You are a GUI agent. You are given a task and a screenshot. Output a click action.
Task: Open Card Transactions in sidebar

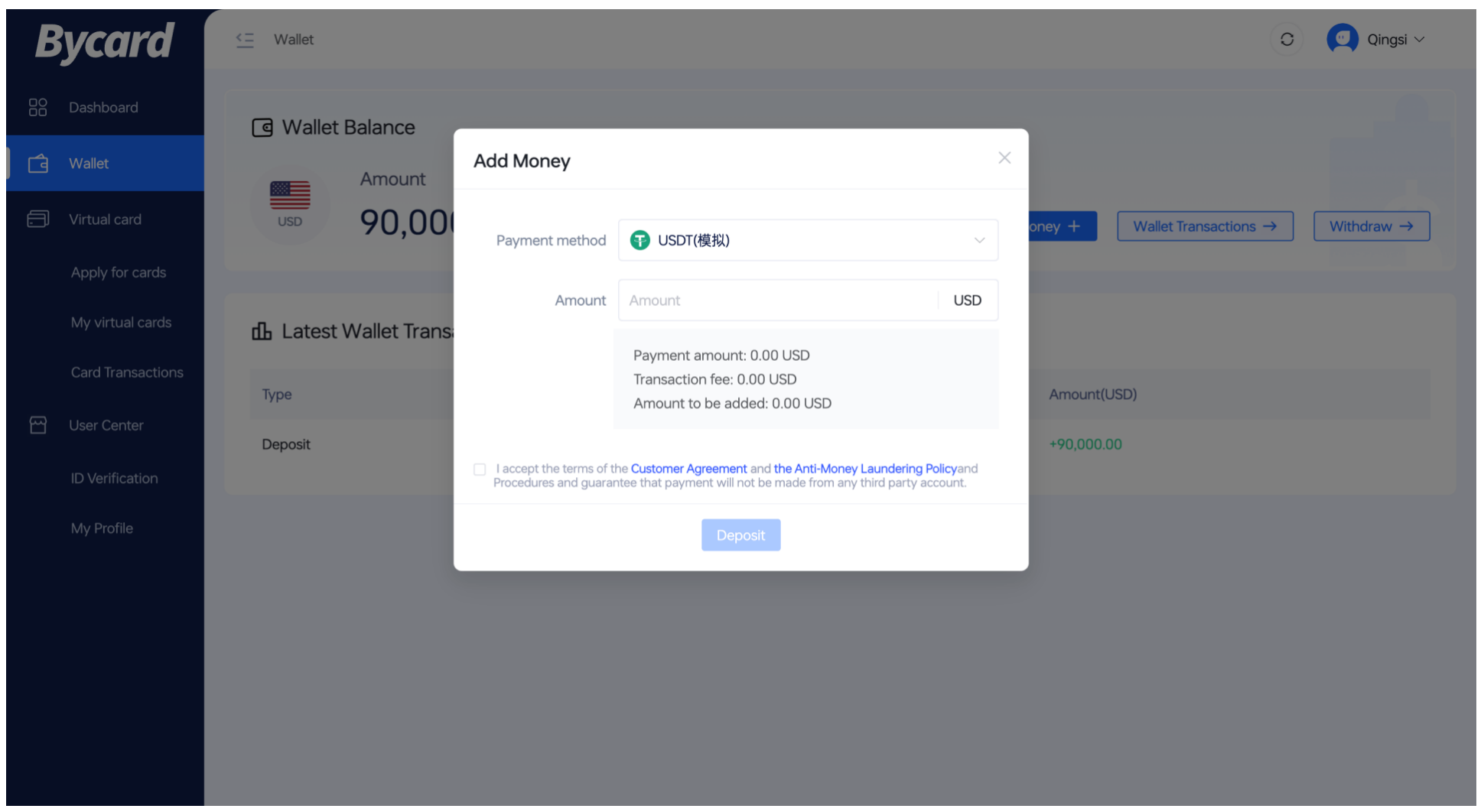127,372
